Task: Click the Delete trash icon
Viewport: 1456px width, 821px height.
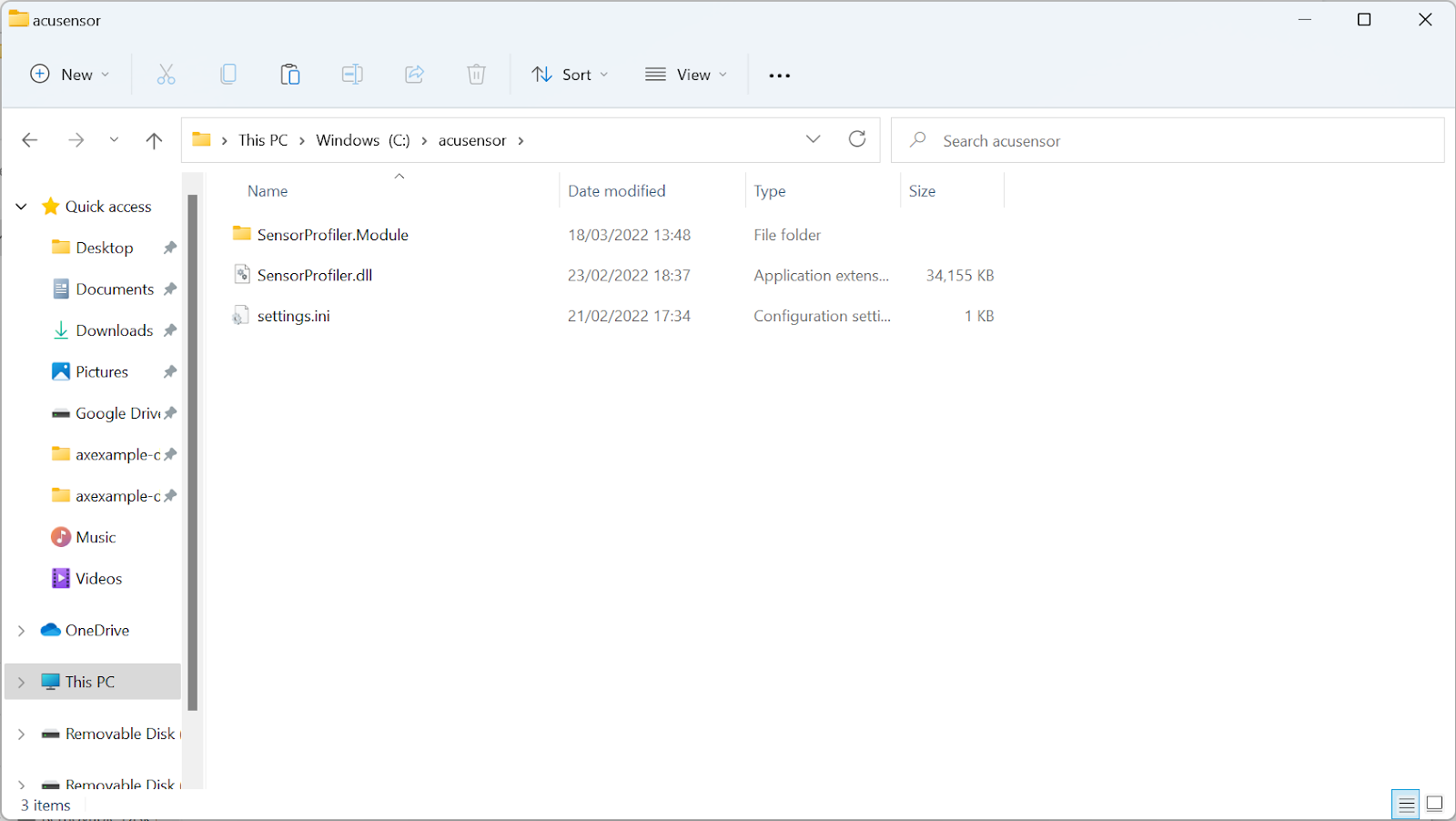Action: pyautogui.click(x=476, y=75)
